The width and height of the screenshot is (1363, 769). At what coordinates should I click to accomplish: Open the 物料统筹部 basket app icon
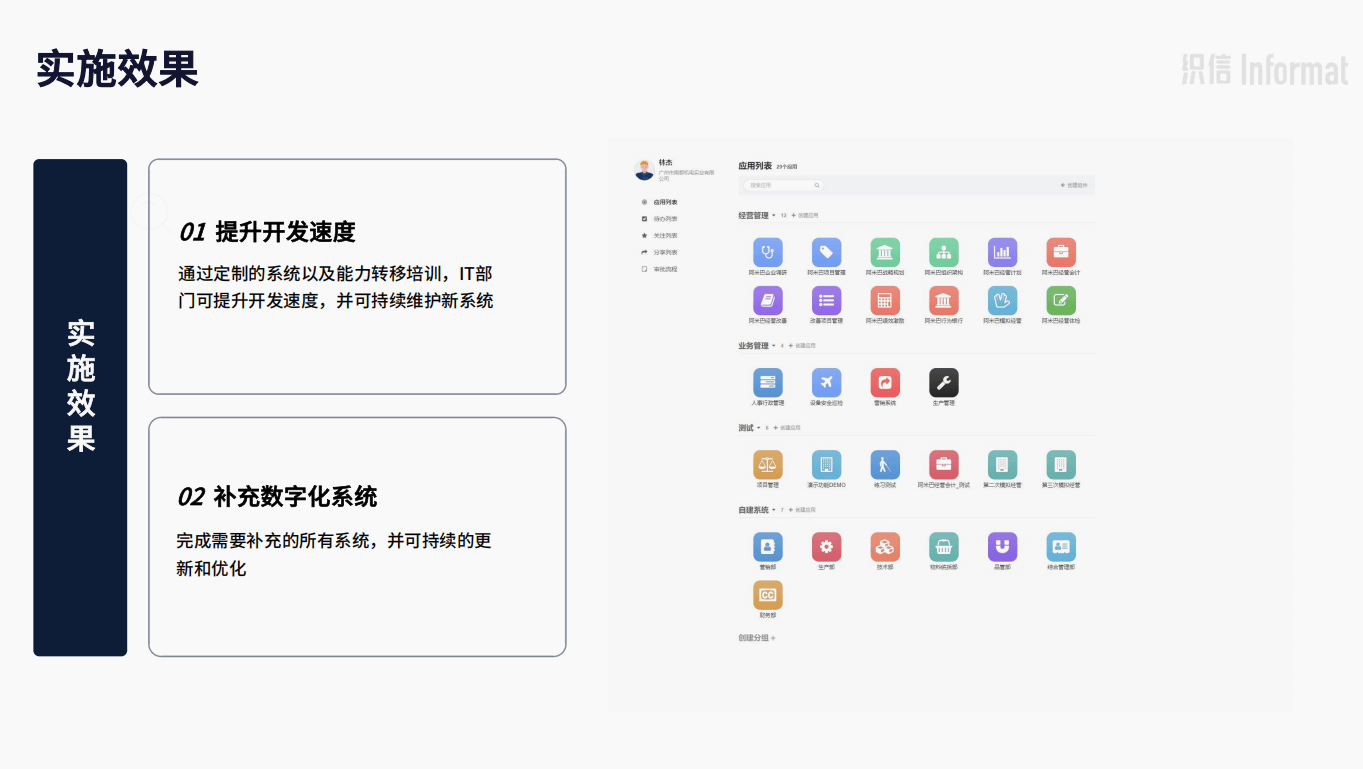pos(943,547)
